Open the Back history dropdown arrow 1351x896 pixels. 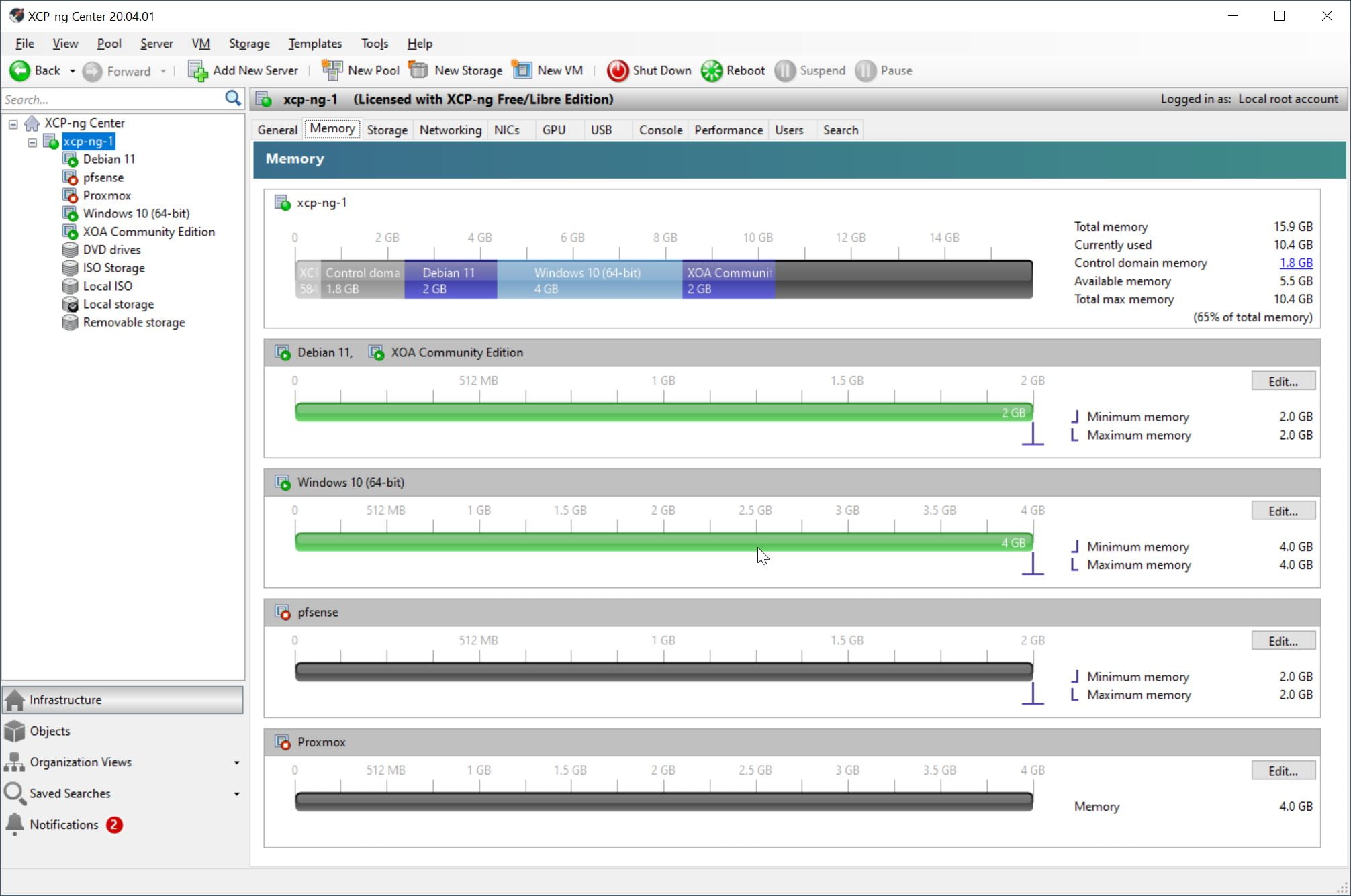click(x=72, y=70)
